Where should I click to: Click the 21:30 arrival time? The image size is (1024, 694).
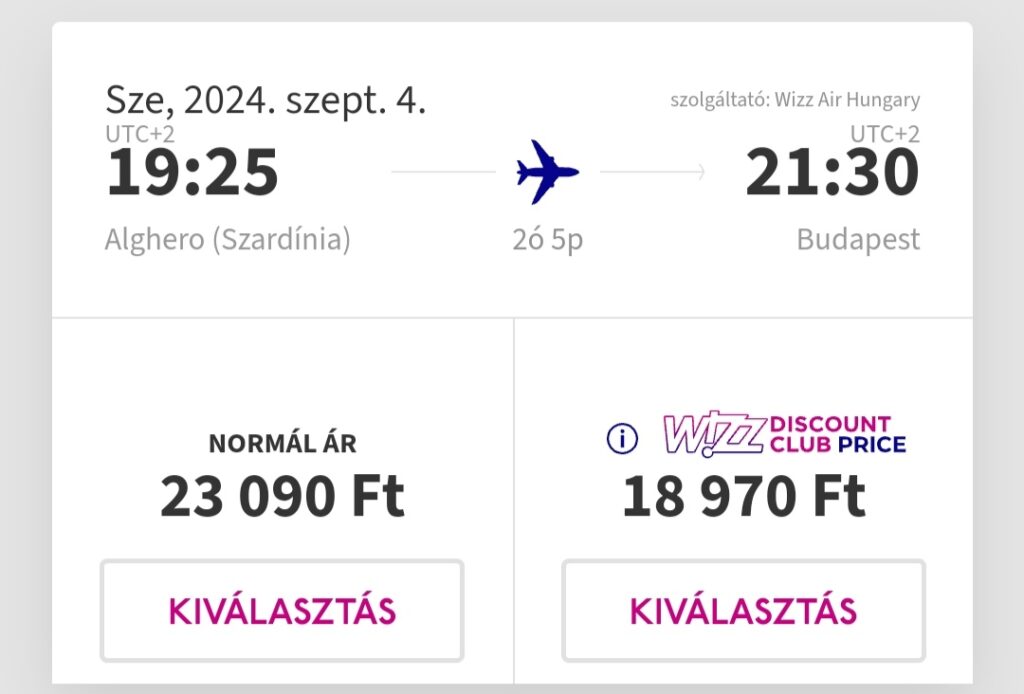pyautogui.click(x=832, y=172)
